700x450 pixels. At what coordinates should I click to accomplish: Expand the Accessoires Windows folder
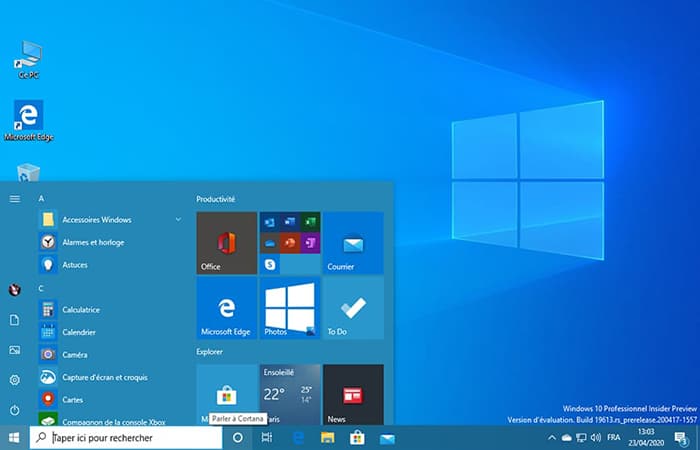(110, 220)
